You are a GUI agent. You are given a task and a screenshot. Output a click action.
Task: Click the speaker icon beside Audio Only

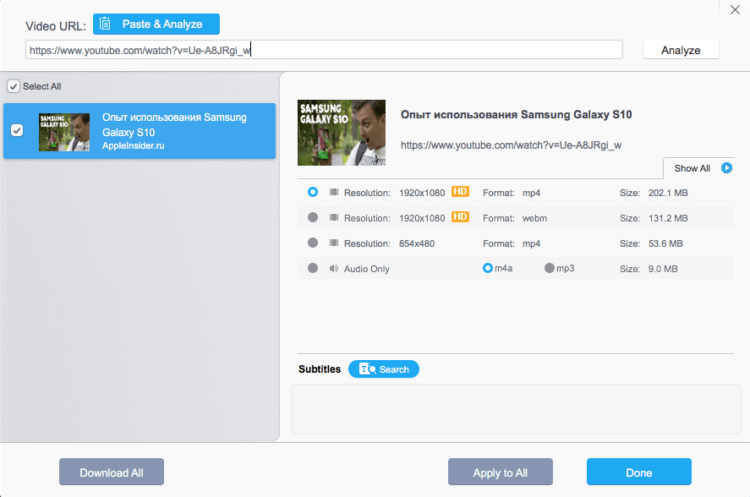pos(334,268)
